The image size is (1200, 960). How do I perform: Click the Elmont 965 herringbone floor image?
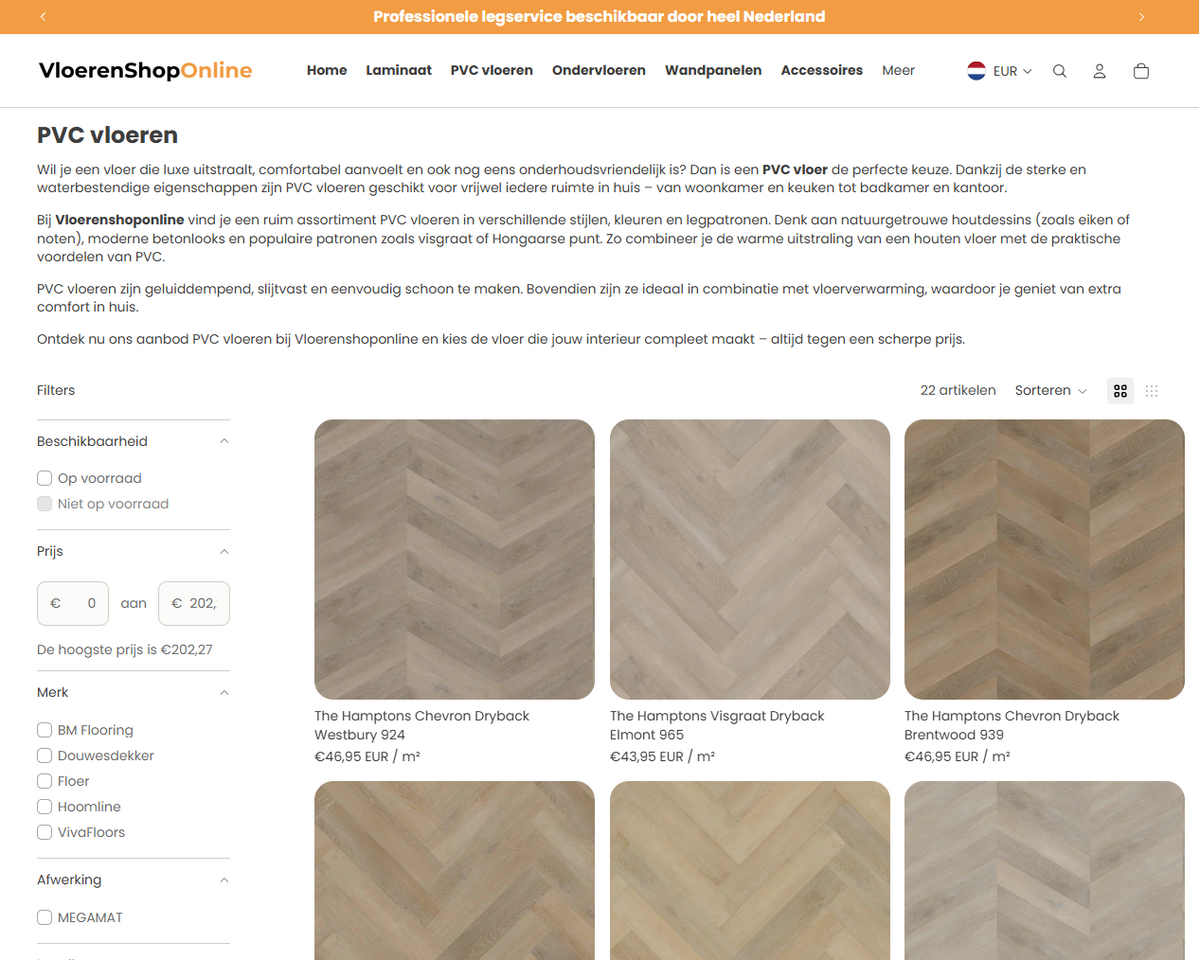click(x=750, y=559)
